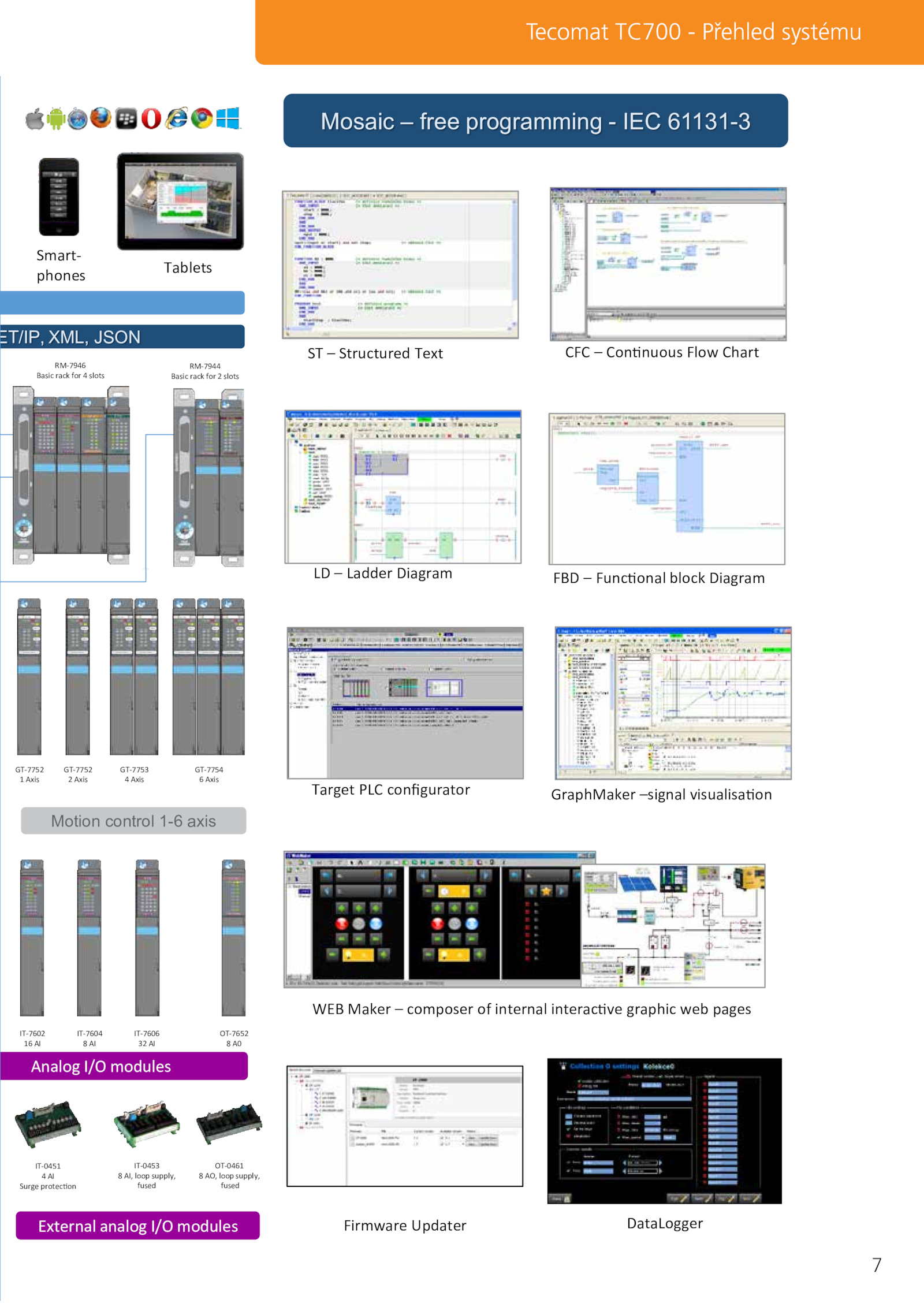This screenshot has width=924, height=1307.
Task: Open the WEB Maker editor screenshot
Action: coord(433,919)
